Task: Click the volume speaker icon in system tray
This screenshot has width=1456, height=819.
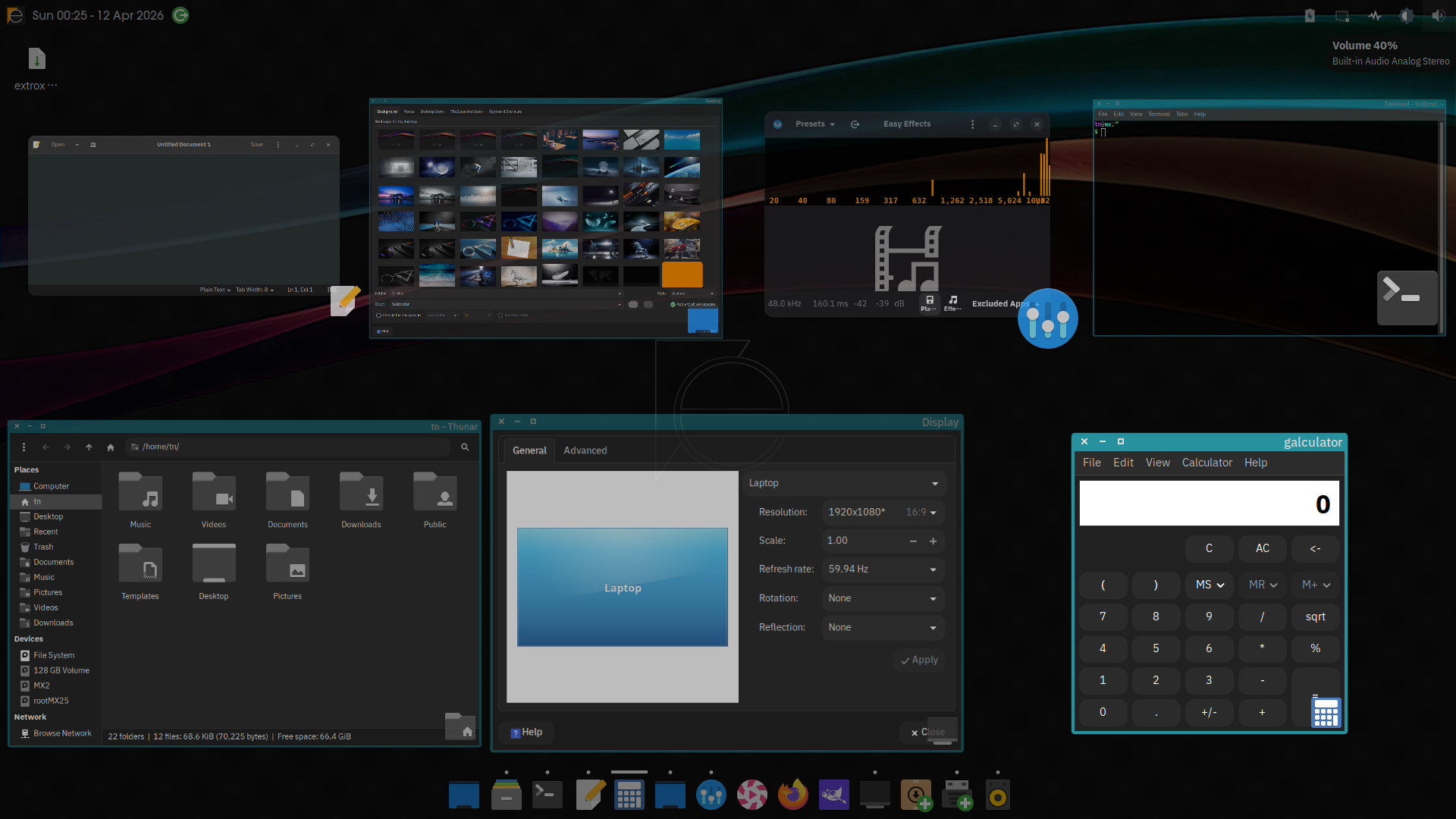Action: point(1438,15)
